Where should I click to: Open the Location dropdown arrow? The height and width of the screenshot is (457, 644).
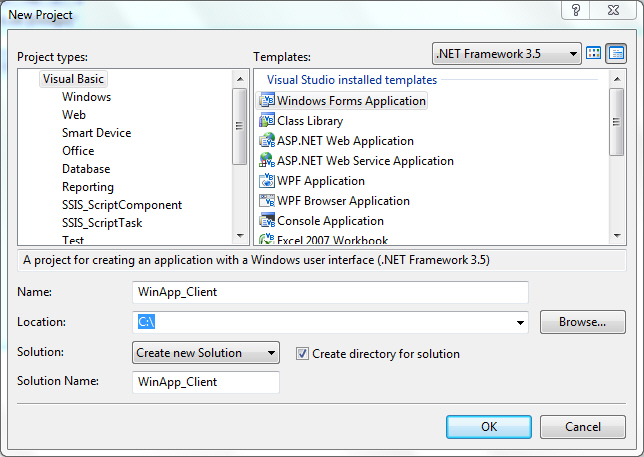(x=520, y=322)
